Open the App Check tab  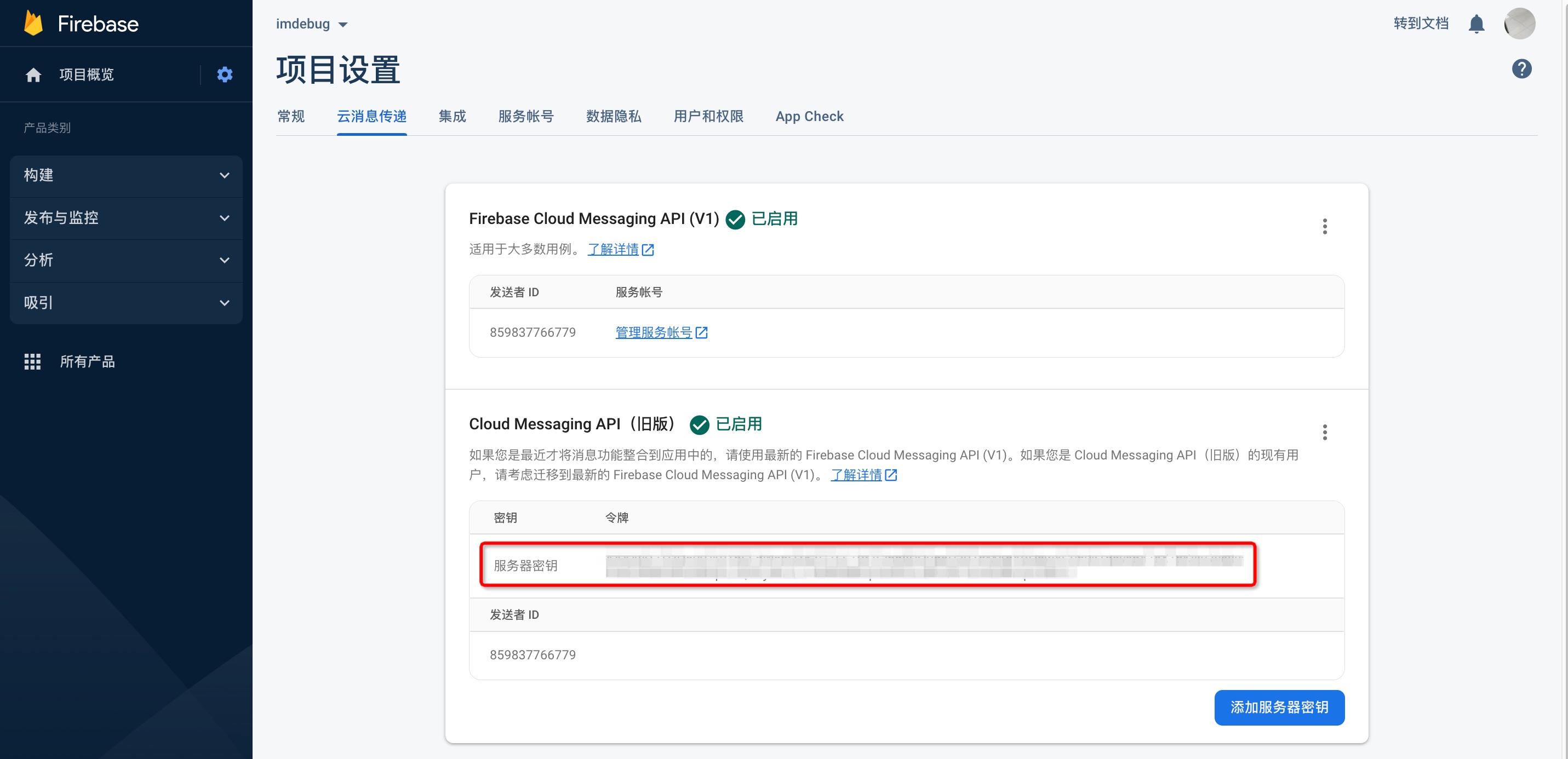click(809, 116)
